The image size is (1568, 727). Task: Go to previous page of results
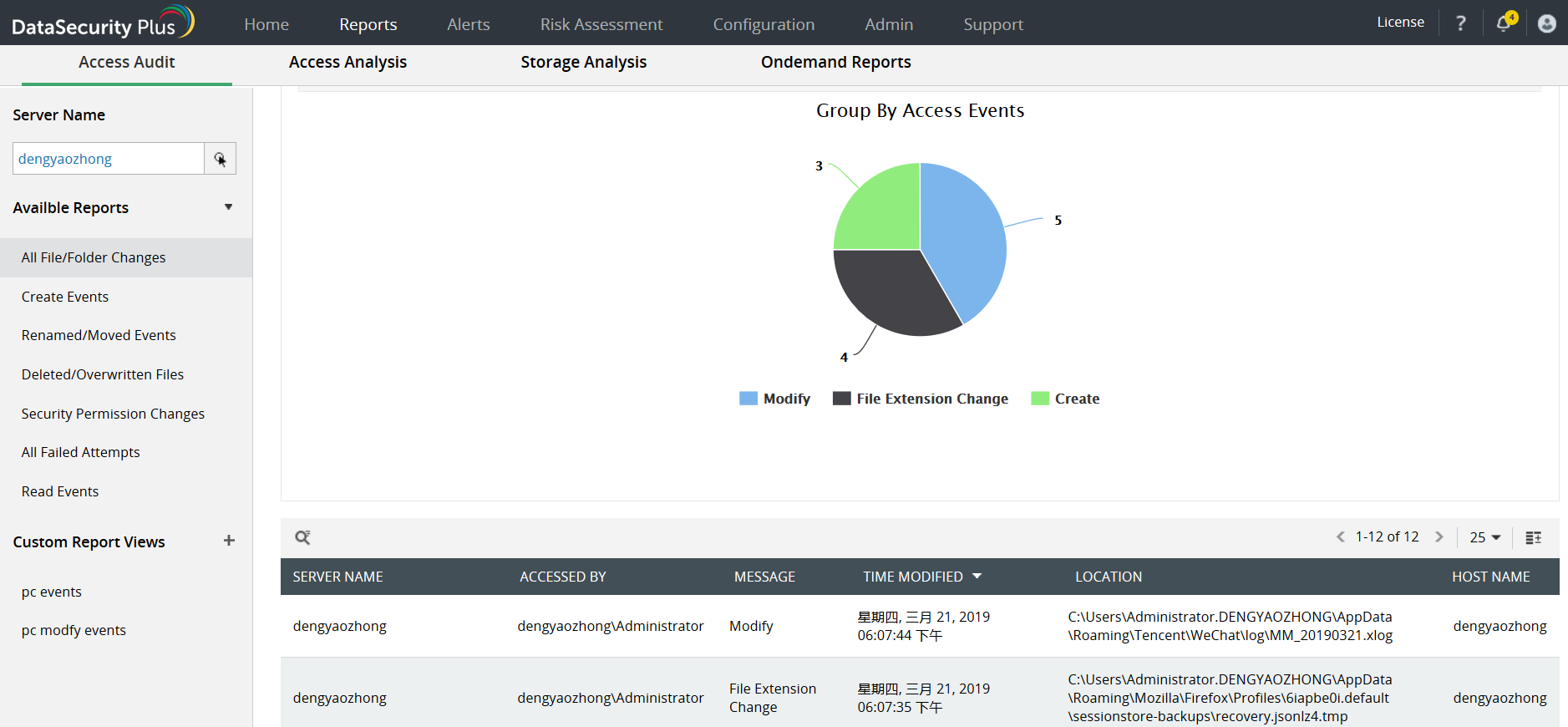[x=1340, y=536]
